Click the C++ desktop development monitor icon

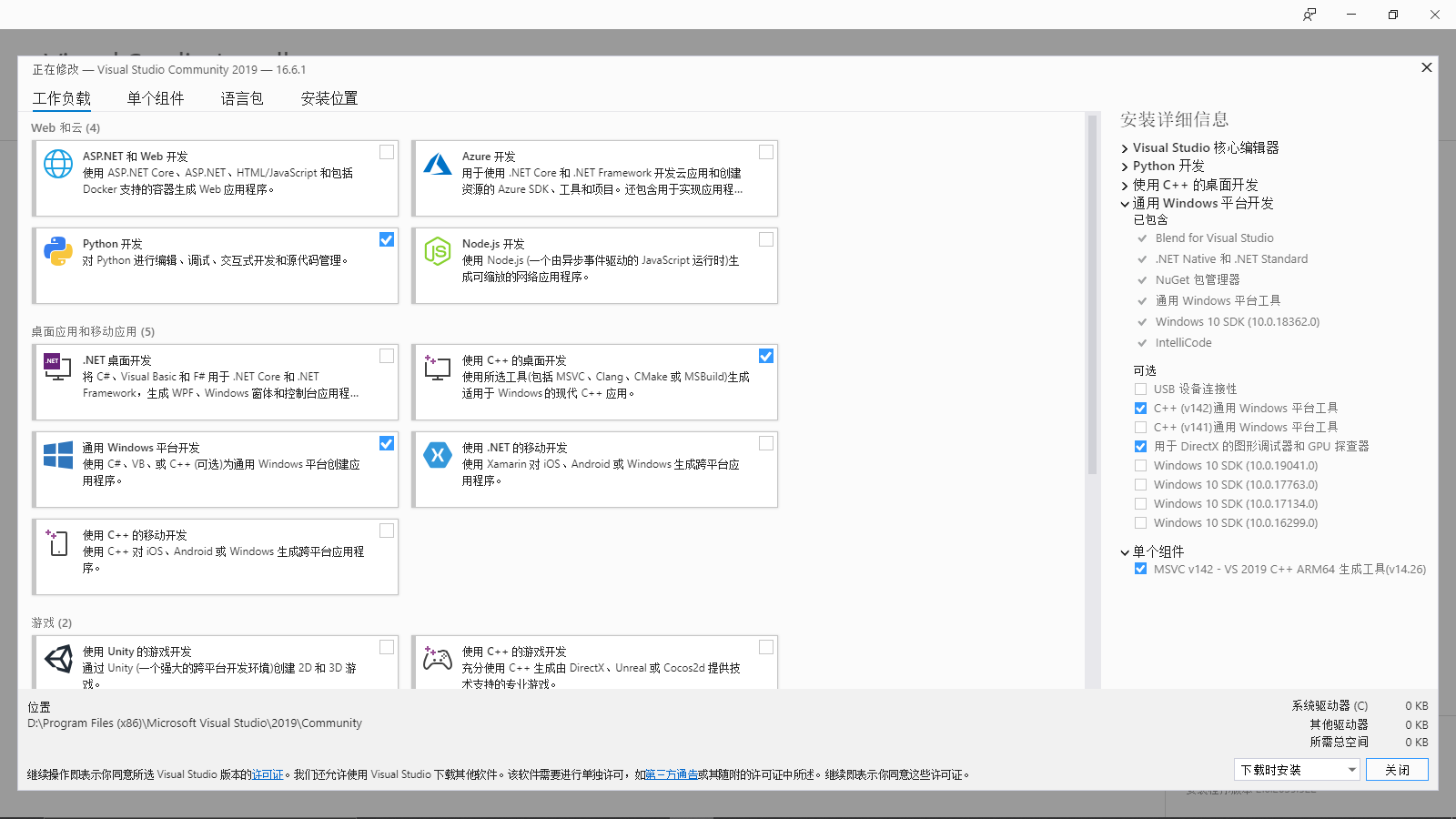(438, 368)
